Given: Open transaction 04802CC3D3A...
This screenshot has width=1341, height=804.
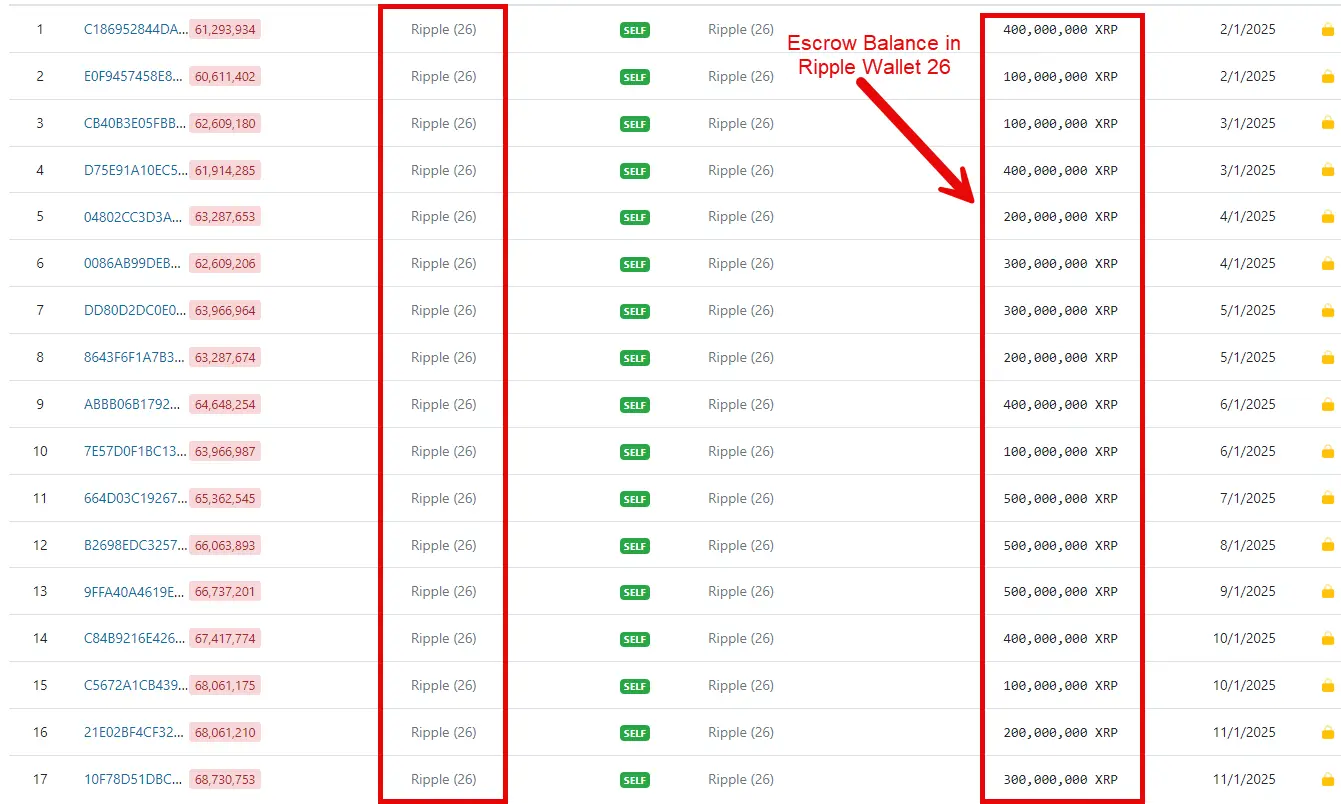Looking at the screenshot, I should (134, 217).
